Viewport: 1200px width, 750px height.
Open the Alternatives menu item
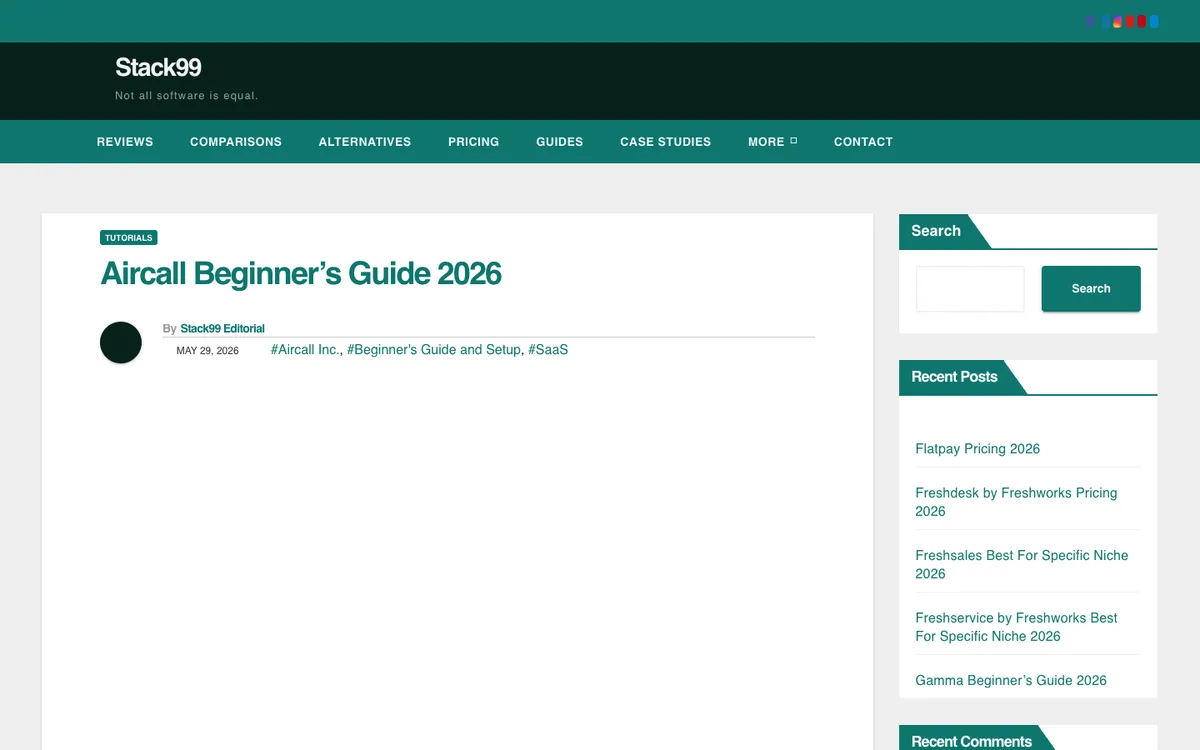point(365,142)
